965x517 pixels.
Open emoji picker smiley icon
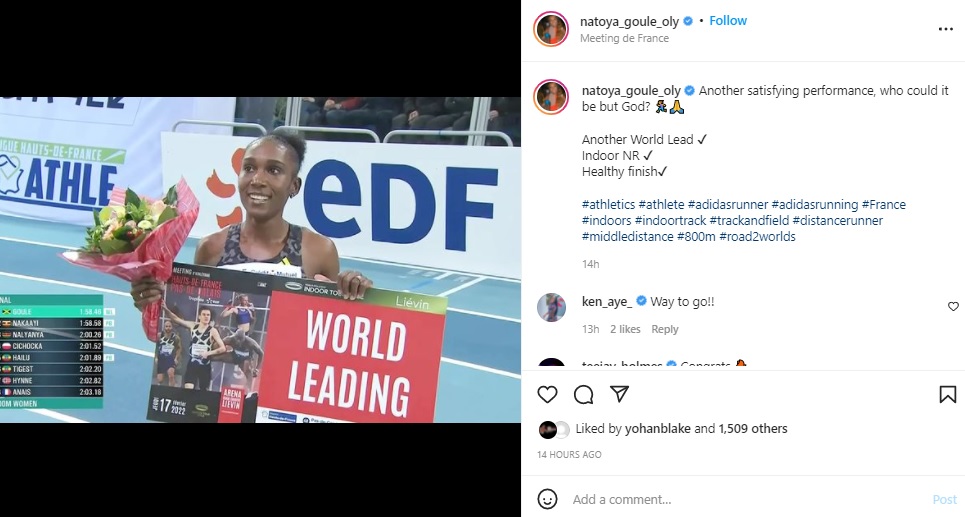(x=547, y=499)
